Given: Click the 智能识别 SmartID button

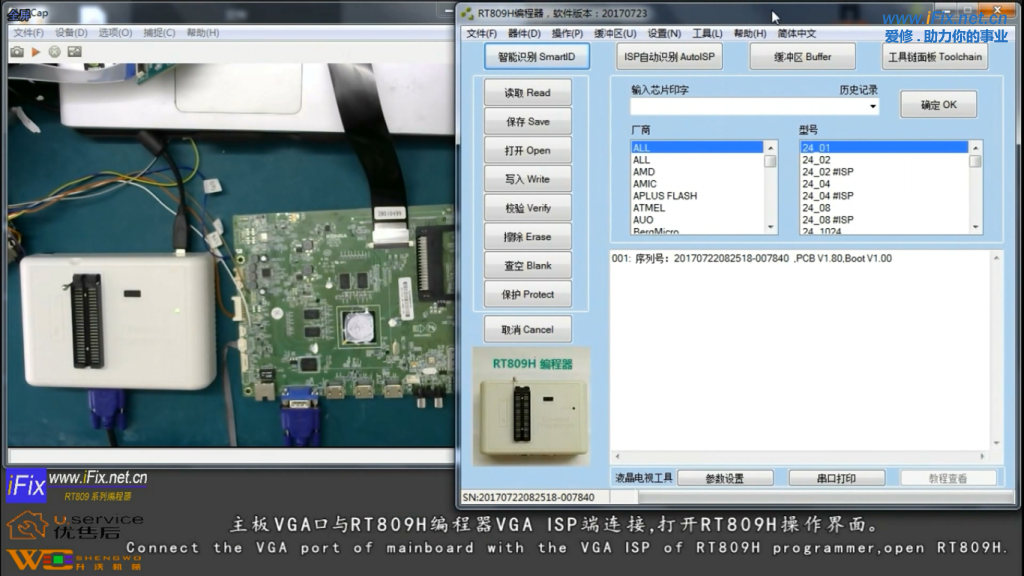Looking at the screenshot, I should tap(536, 57).
